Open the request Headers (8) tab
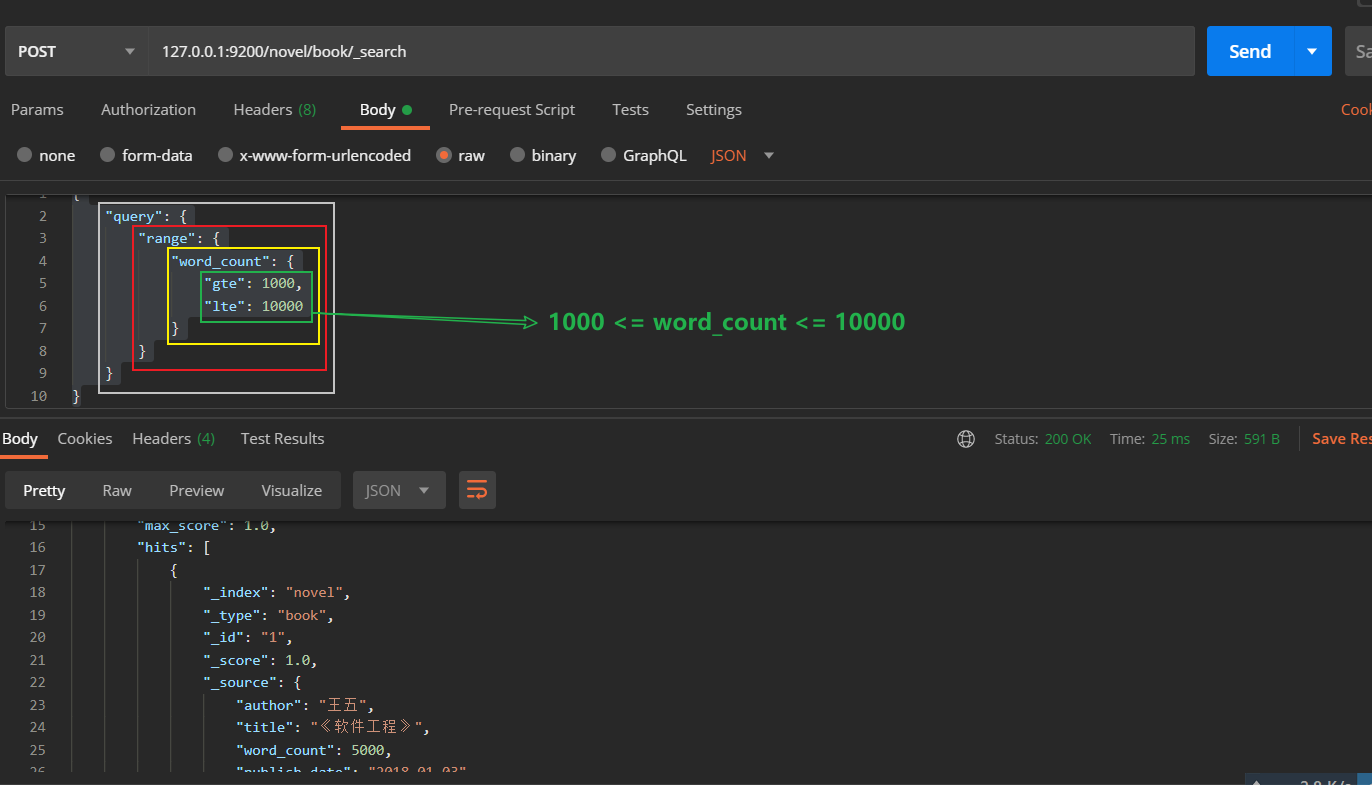Viewport: 1372px width, 785px height. tap(275, 110)
